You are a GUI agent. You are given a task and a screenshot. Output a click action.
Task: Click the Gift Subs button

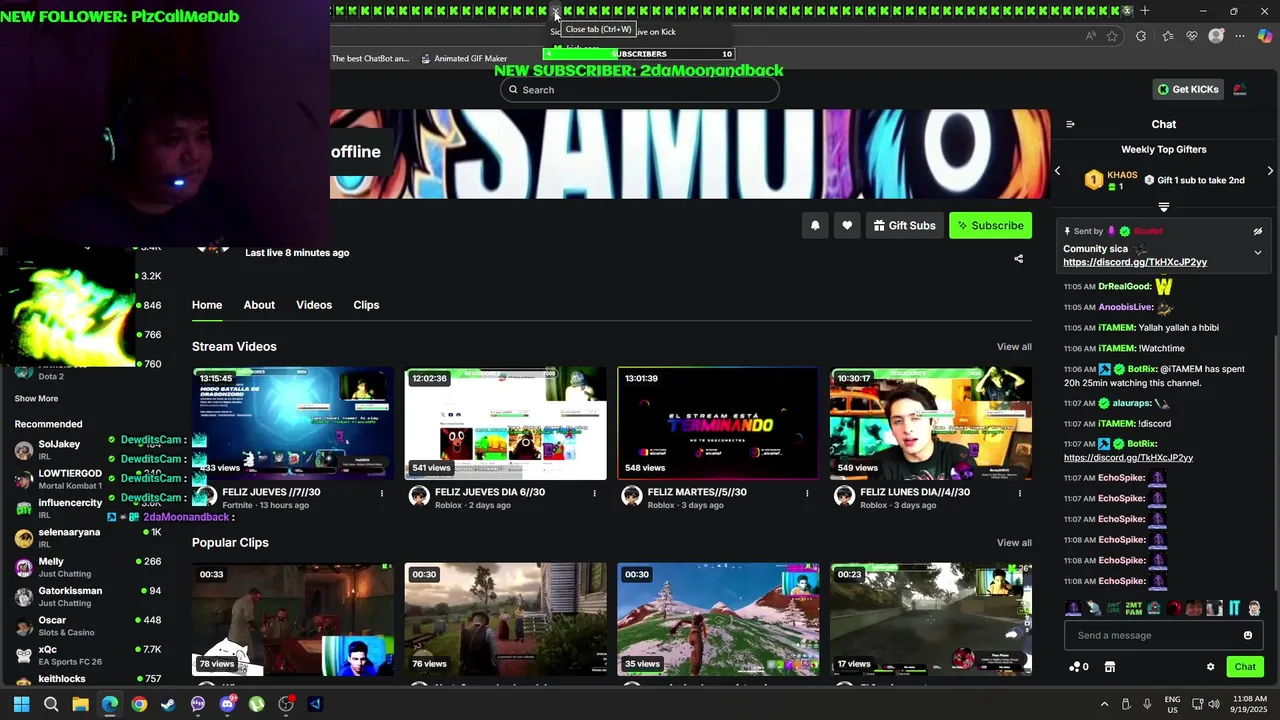(x=903, y=226)
